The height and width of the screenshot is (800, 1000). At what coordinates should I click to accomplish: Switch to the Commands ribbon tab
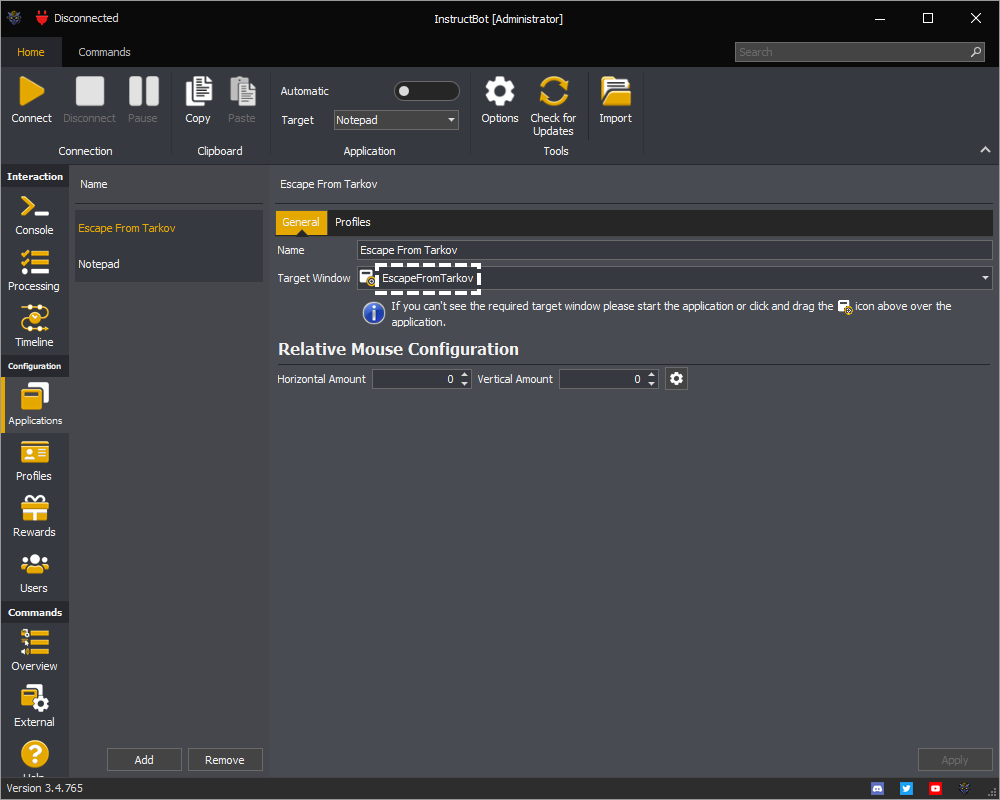105,52
